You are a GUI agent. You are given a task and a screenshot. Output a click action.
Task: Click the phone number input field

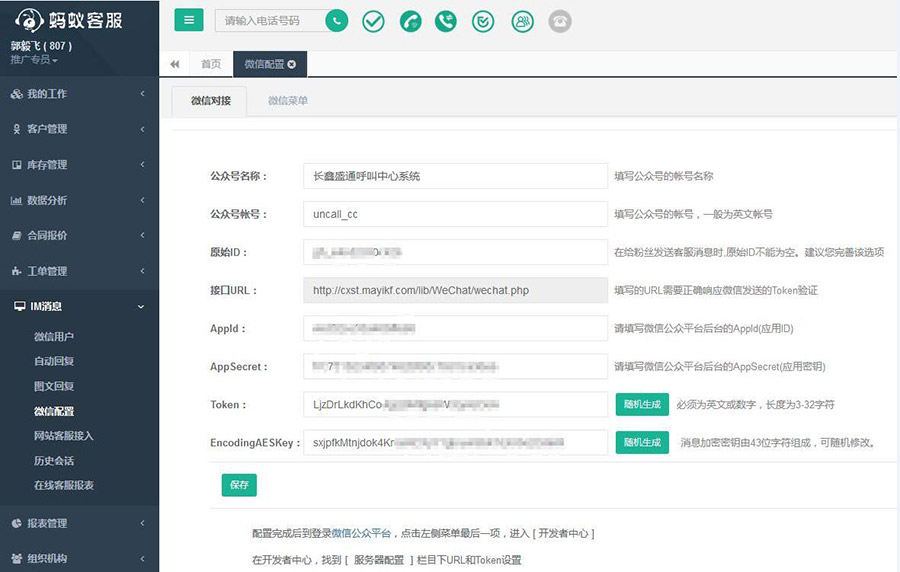(x=270, y=21)
